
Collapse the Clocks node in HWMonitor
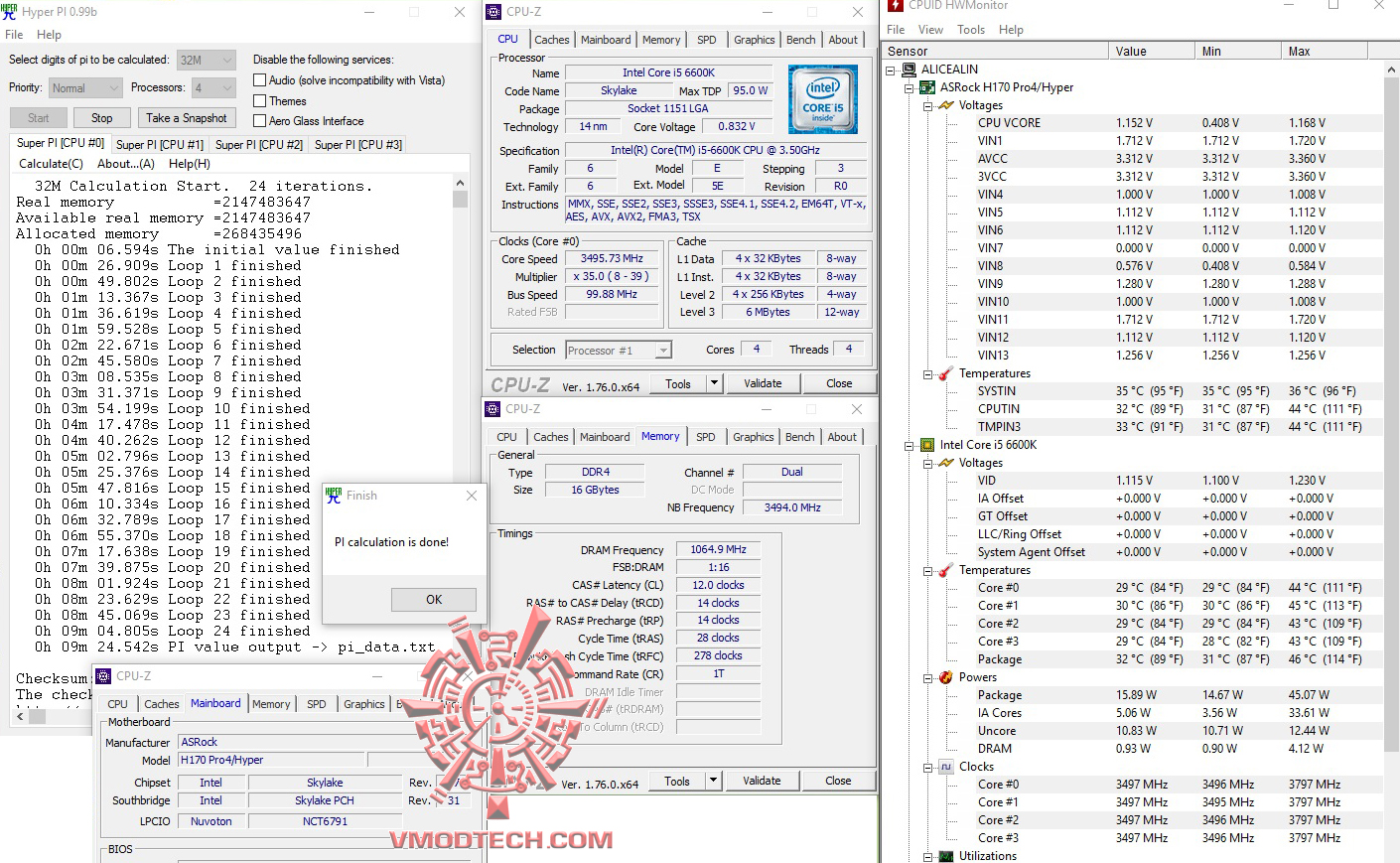[927, 768]
